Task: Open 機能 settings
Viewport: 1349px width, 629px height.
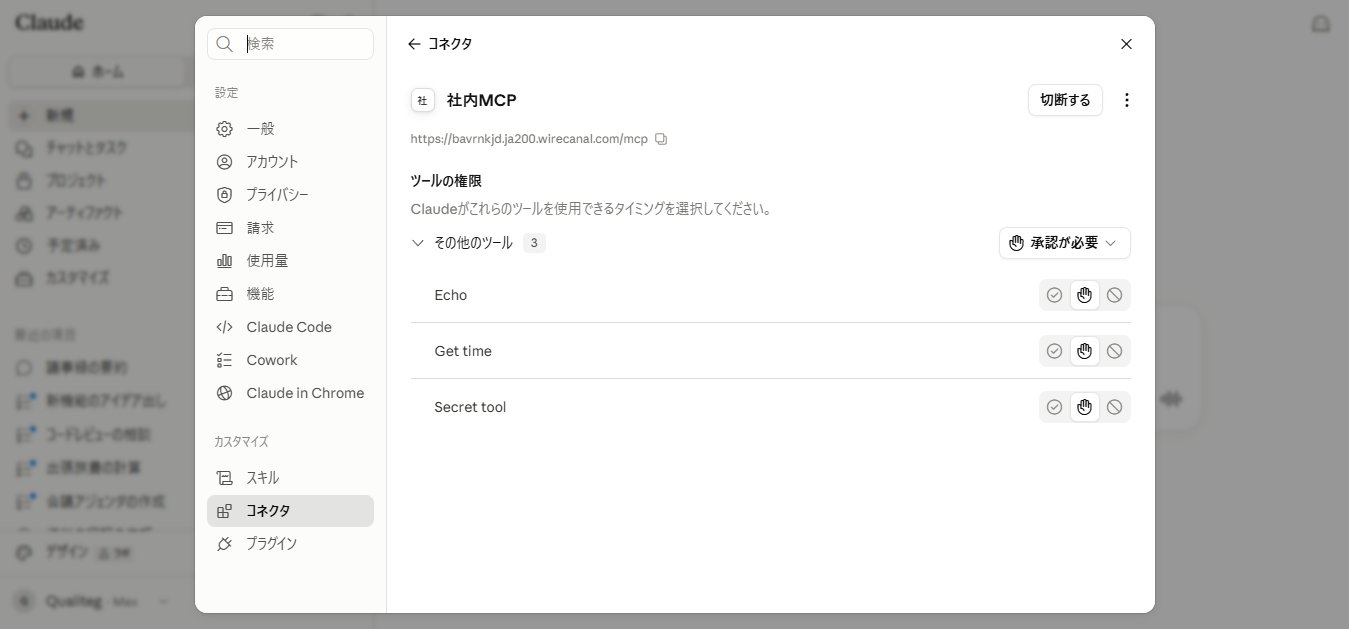Action: pos(290,294)
